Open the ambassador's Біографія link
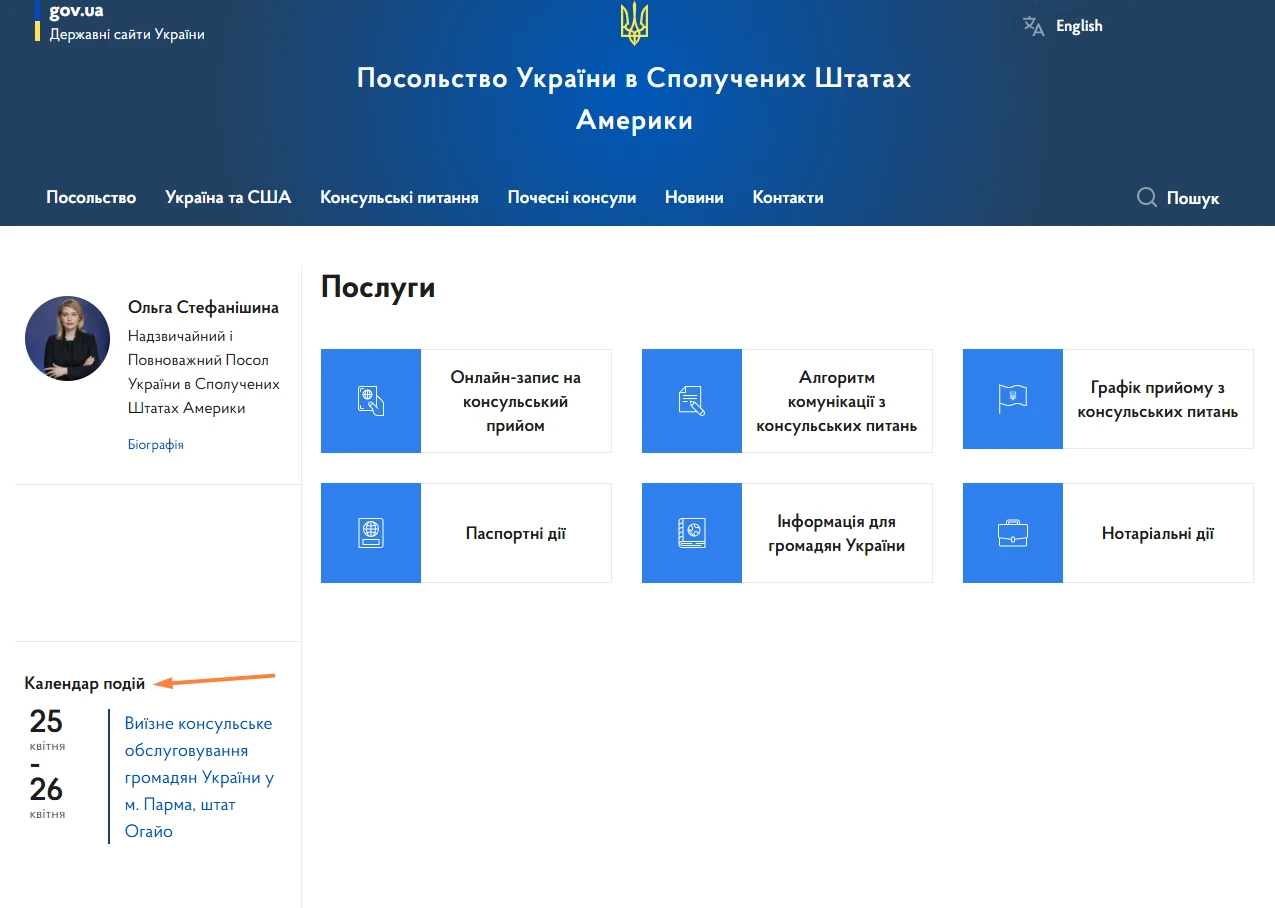The height and width of the screenshot is (908, 1275). [x=156, y=444]
